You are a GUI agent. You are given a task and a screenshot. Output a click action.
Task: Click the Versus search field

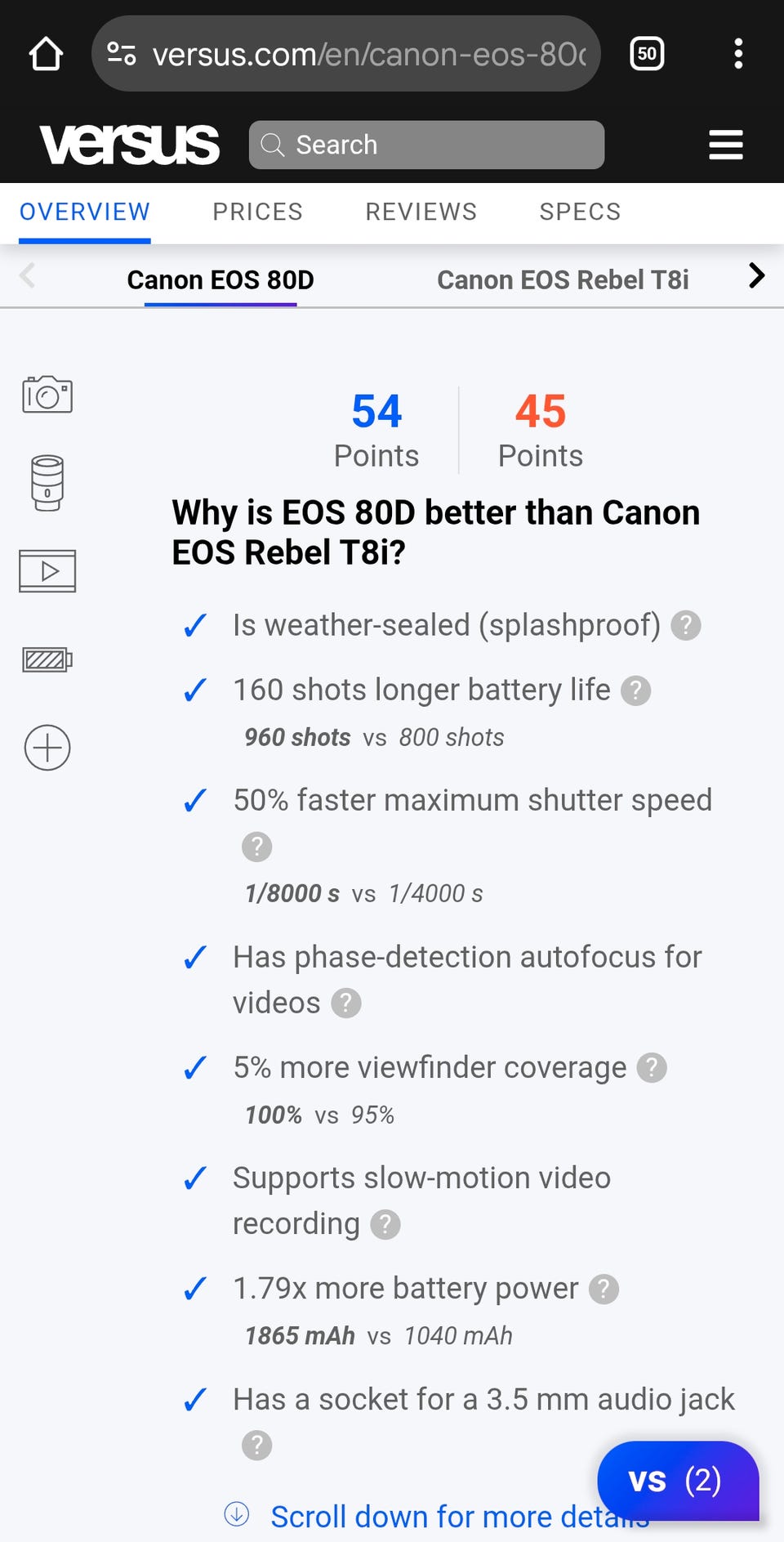click(x=426, y=145)
